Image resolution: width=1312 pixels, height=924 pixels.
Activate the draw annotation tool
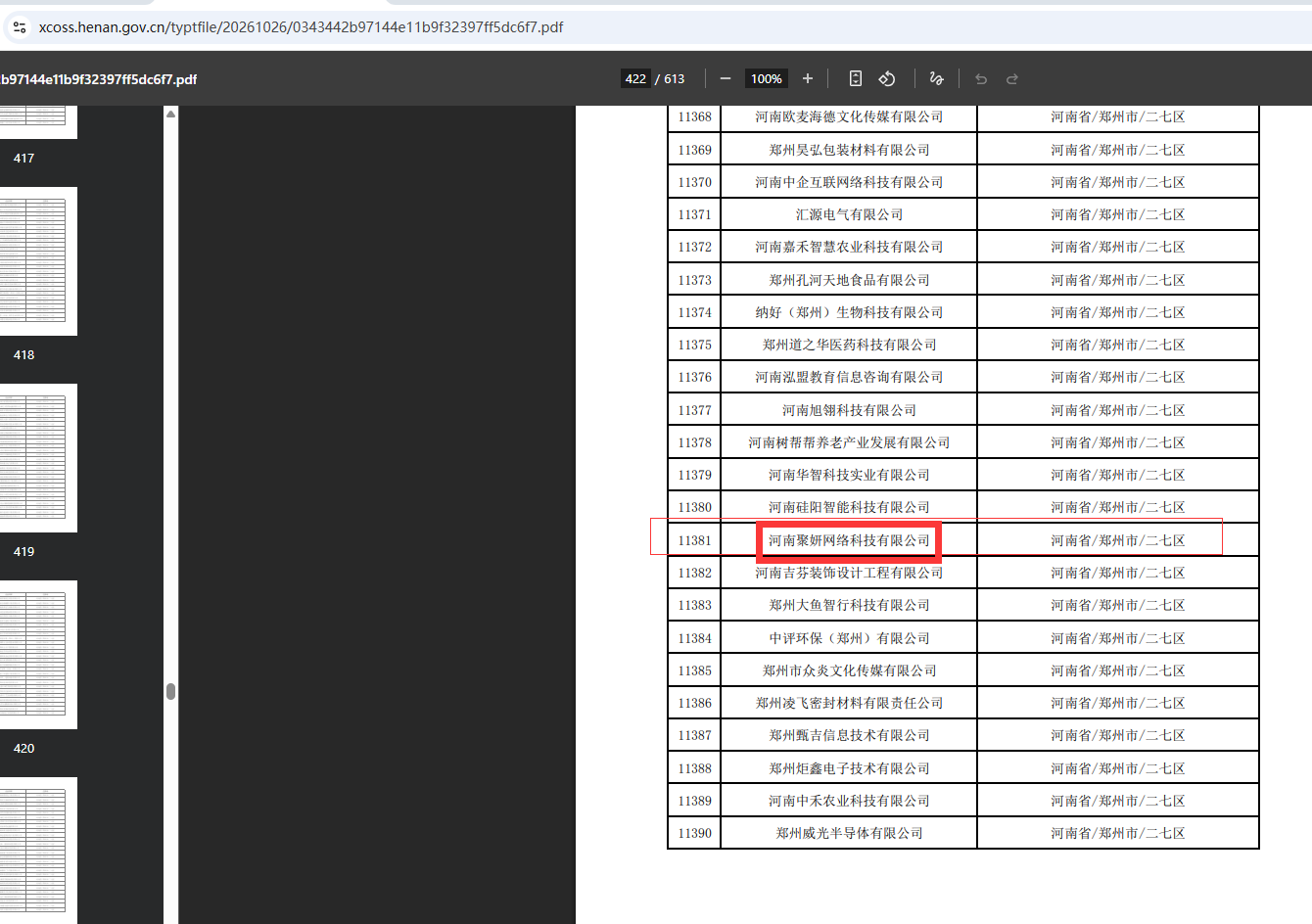tap(936, 79)
